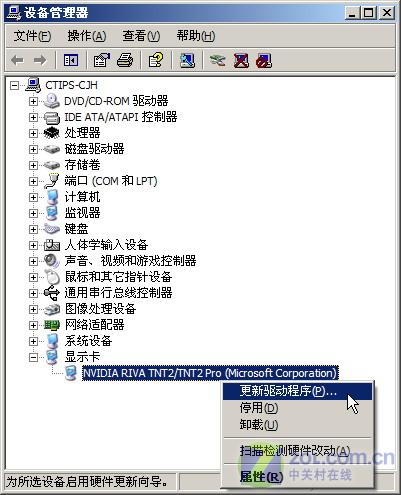Minimize the 设备管理器 window
The height and width of the screenshot is (495, 401).
pos(352,13)
